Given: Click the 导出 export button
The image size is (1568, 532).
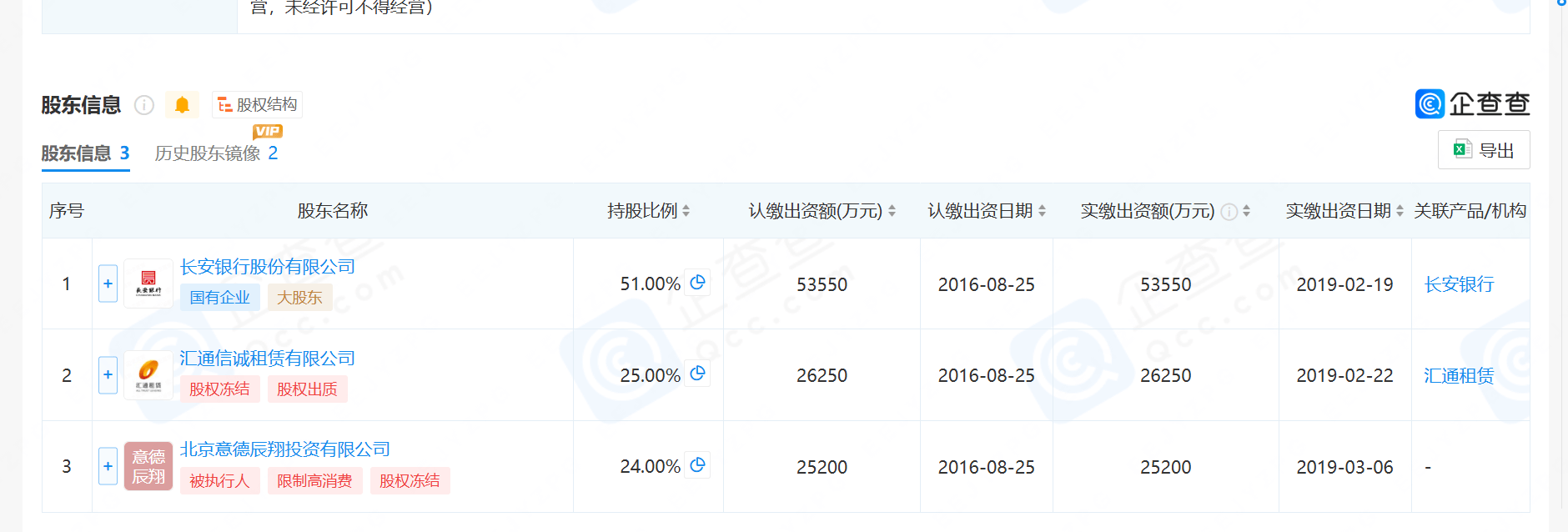Looking at the screenshot, I should click(1484, 150).
